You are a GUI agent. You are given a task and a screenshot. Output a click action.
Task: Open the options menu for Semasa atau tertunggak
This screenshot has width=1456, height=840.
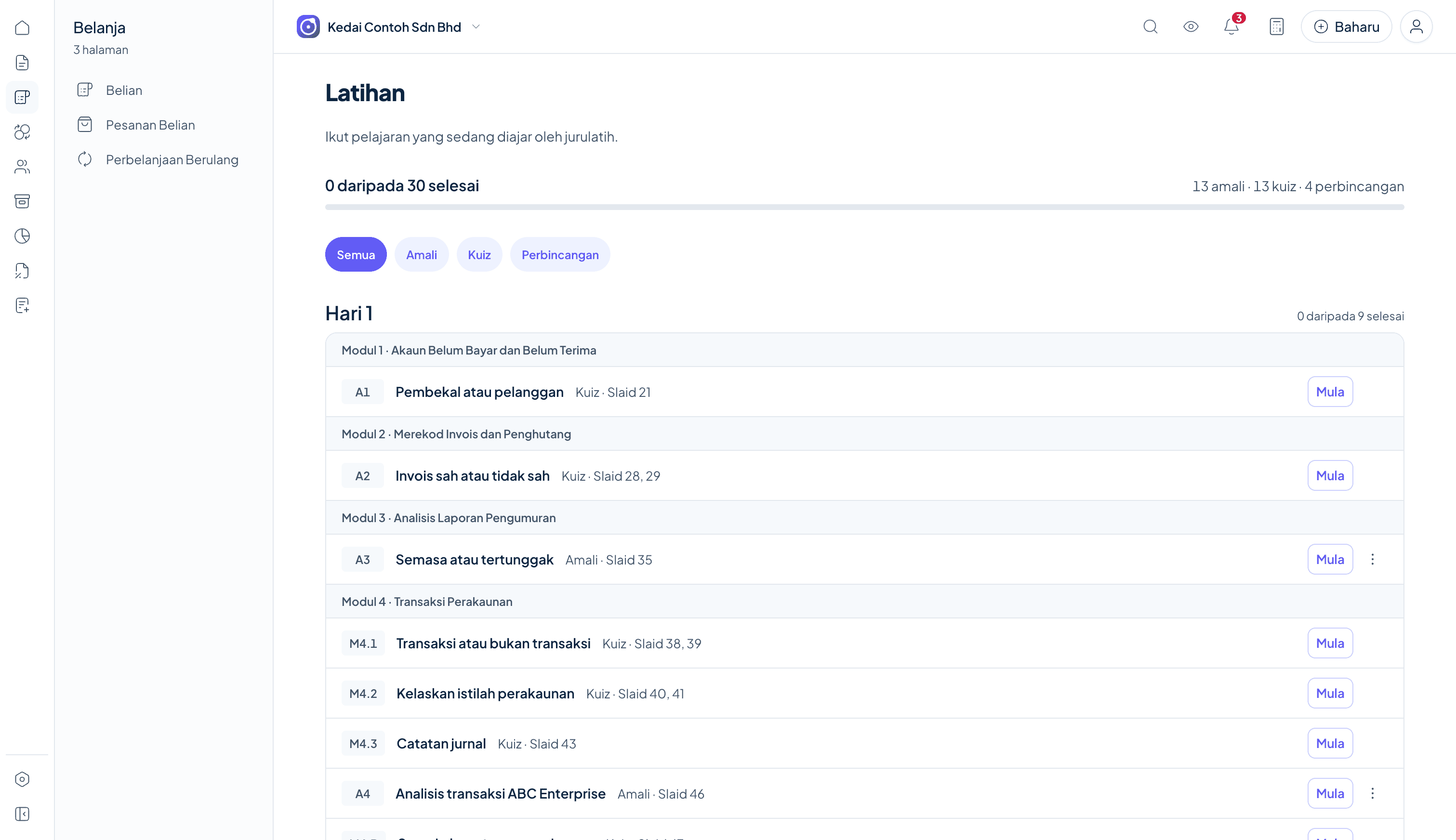pos(1372,559)
